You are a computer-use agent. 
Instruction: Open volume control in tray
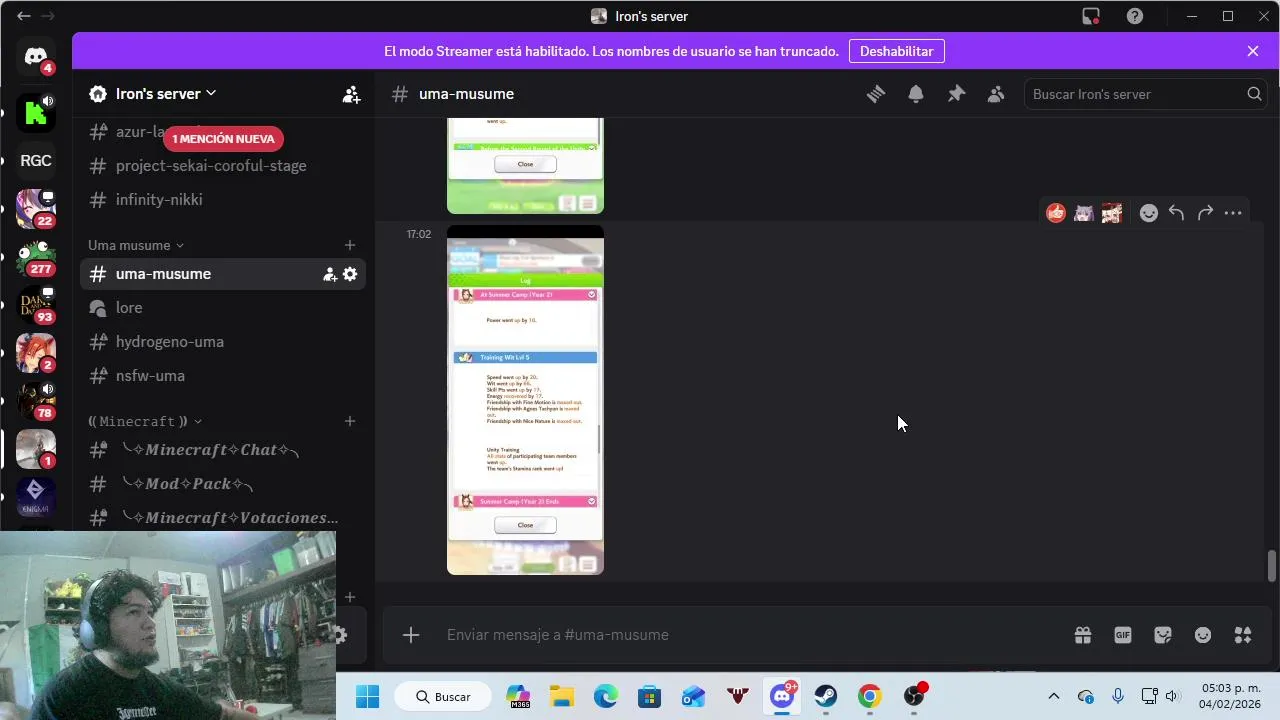click(x=1173, y=696)
